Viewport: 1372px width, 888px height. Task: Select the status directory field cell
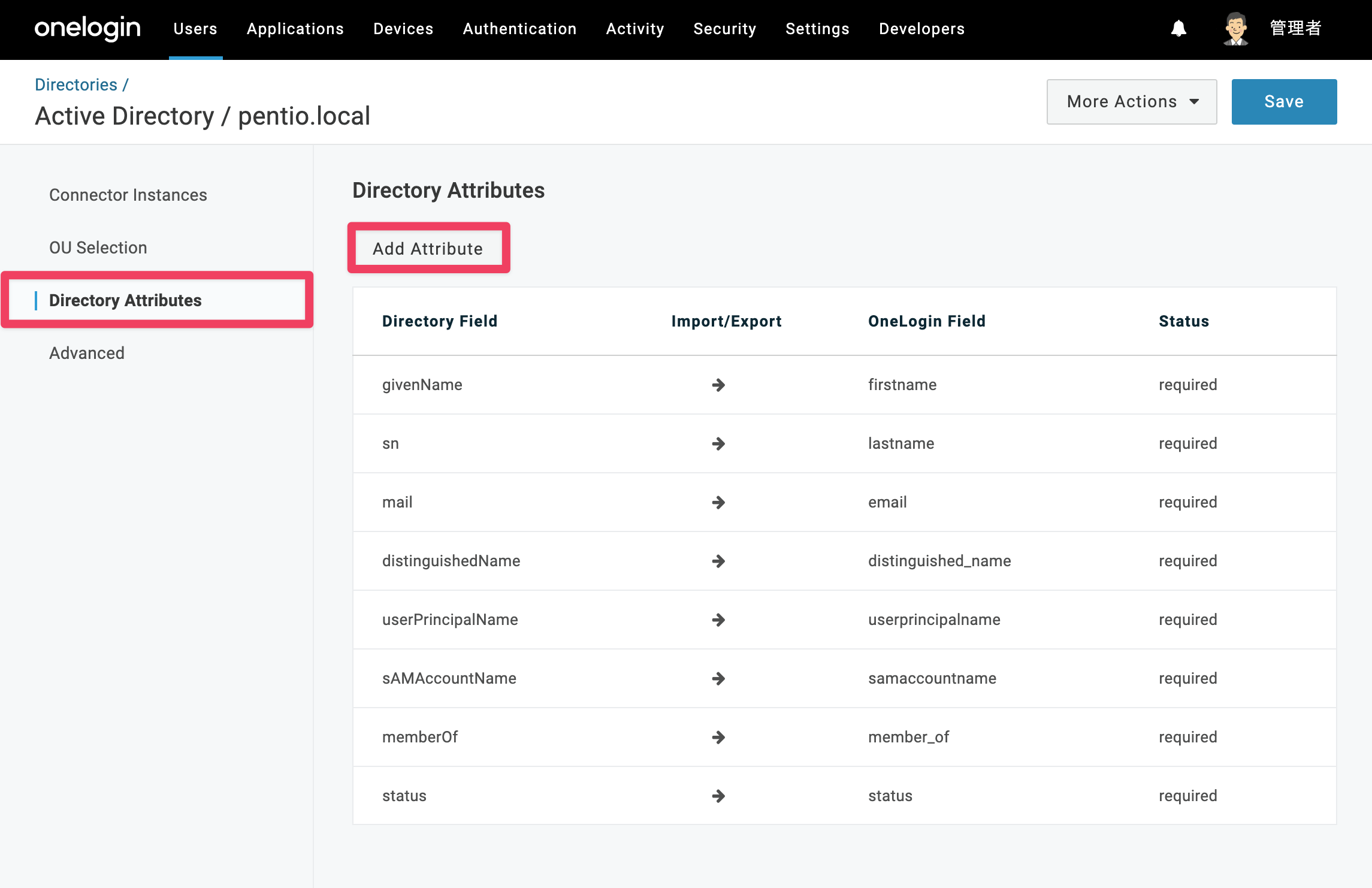[x=404, y=796]
